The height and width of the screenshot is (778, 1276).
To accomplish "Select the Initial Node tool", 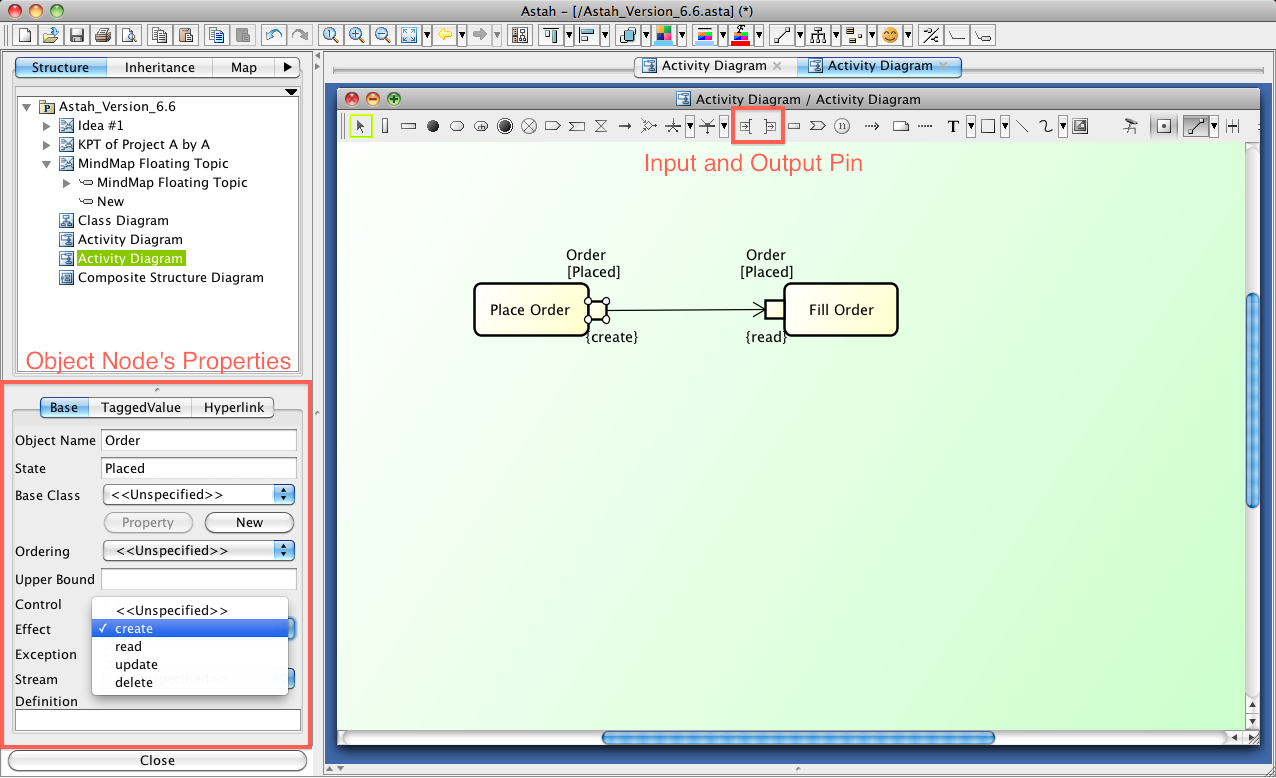I will coord(433,126).
